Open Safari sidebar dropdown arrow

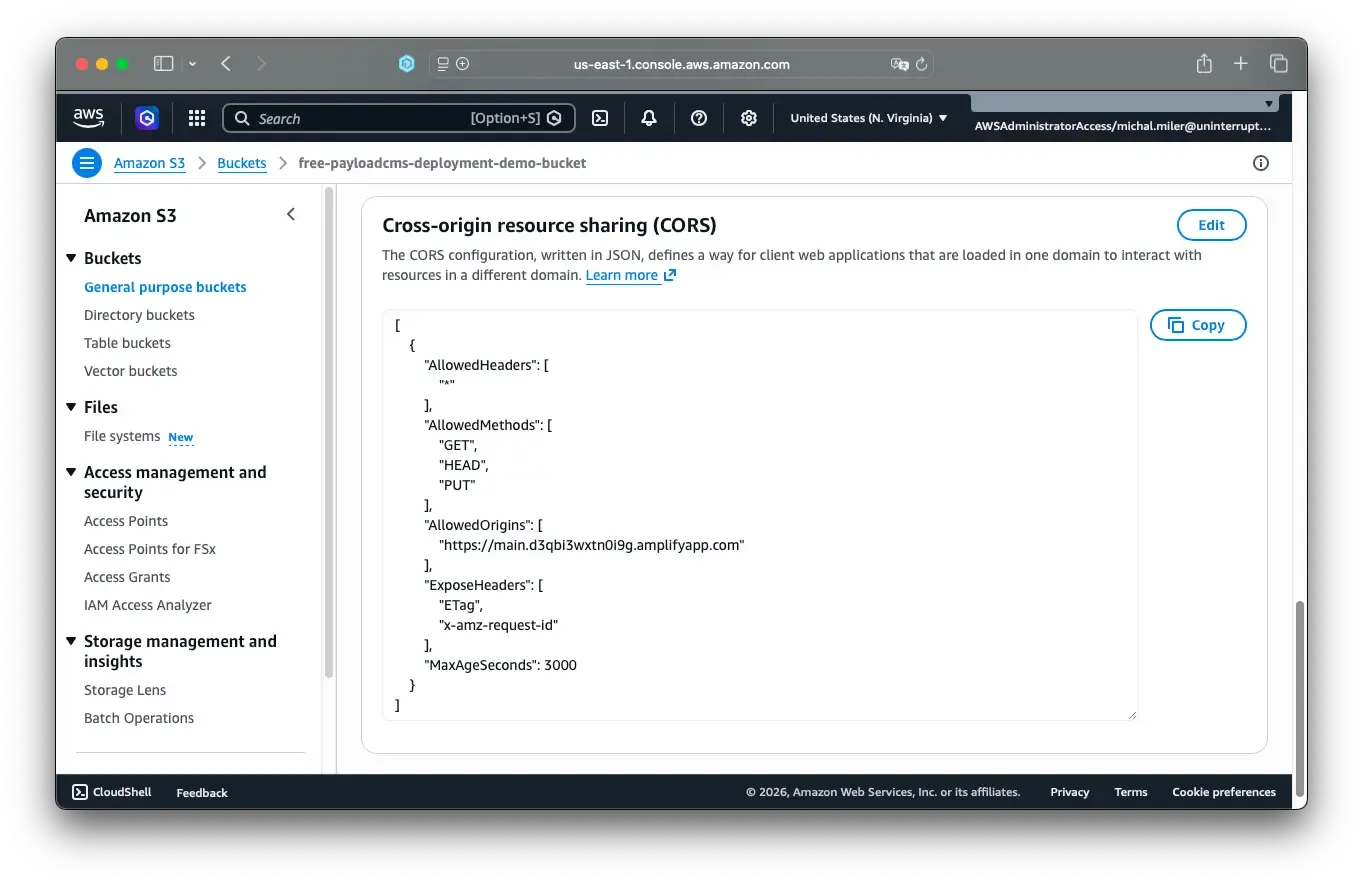pyautogui.click(x=192, y=64)
